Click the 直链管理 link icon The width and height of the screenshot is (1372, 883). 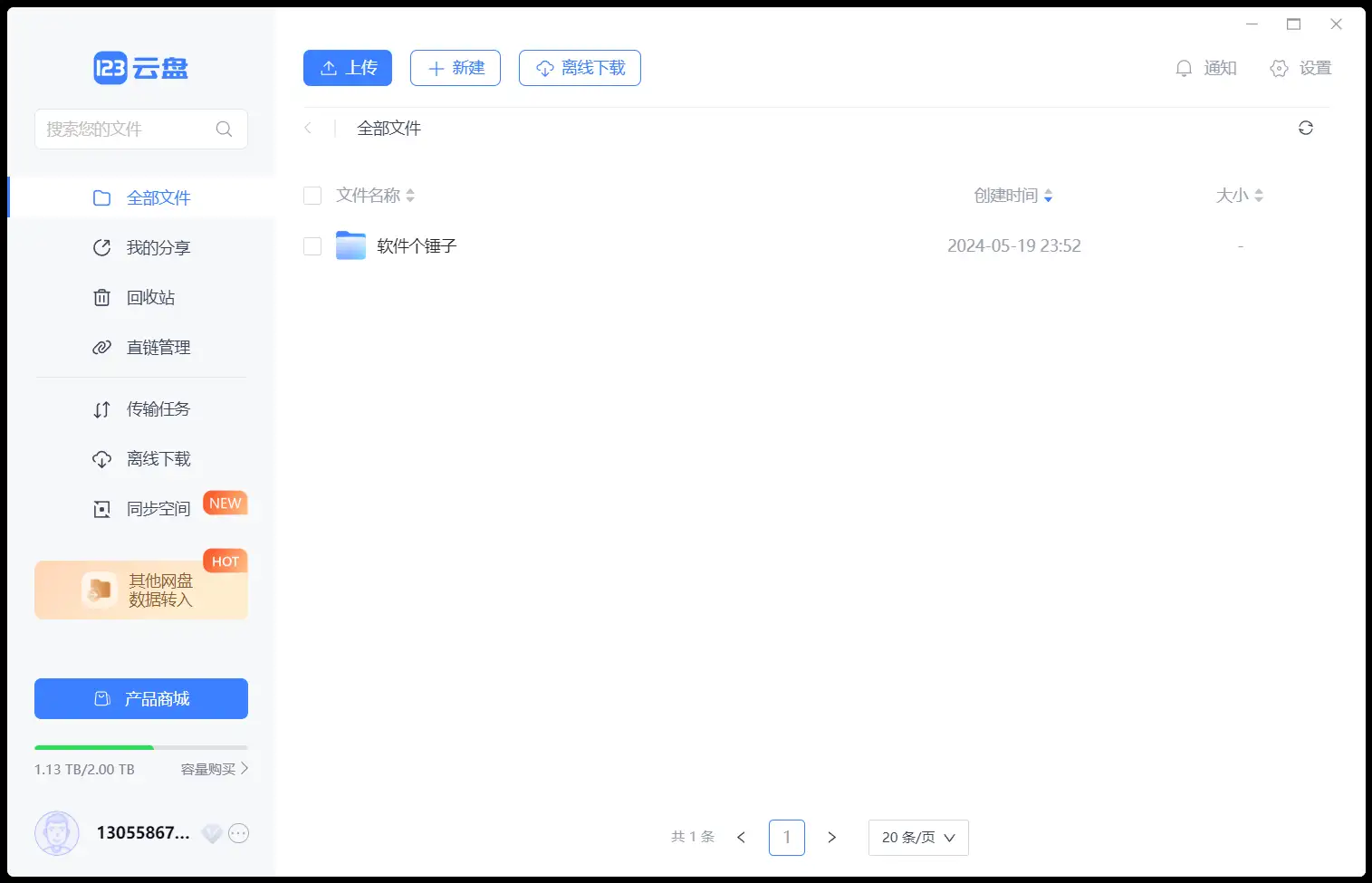click(x=102, y=347)
